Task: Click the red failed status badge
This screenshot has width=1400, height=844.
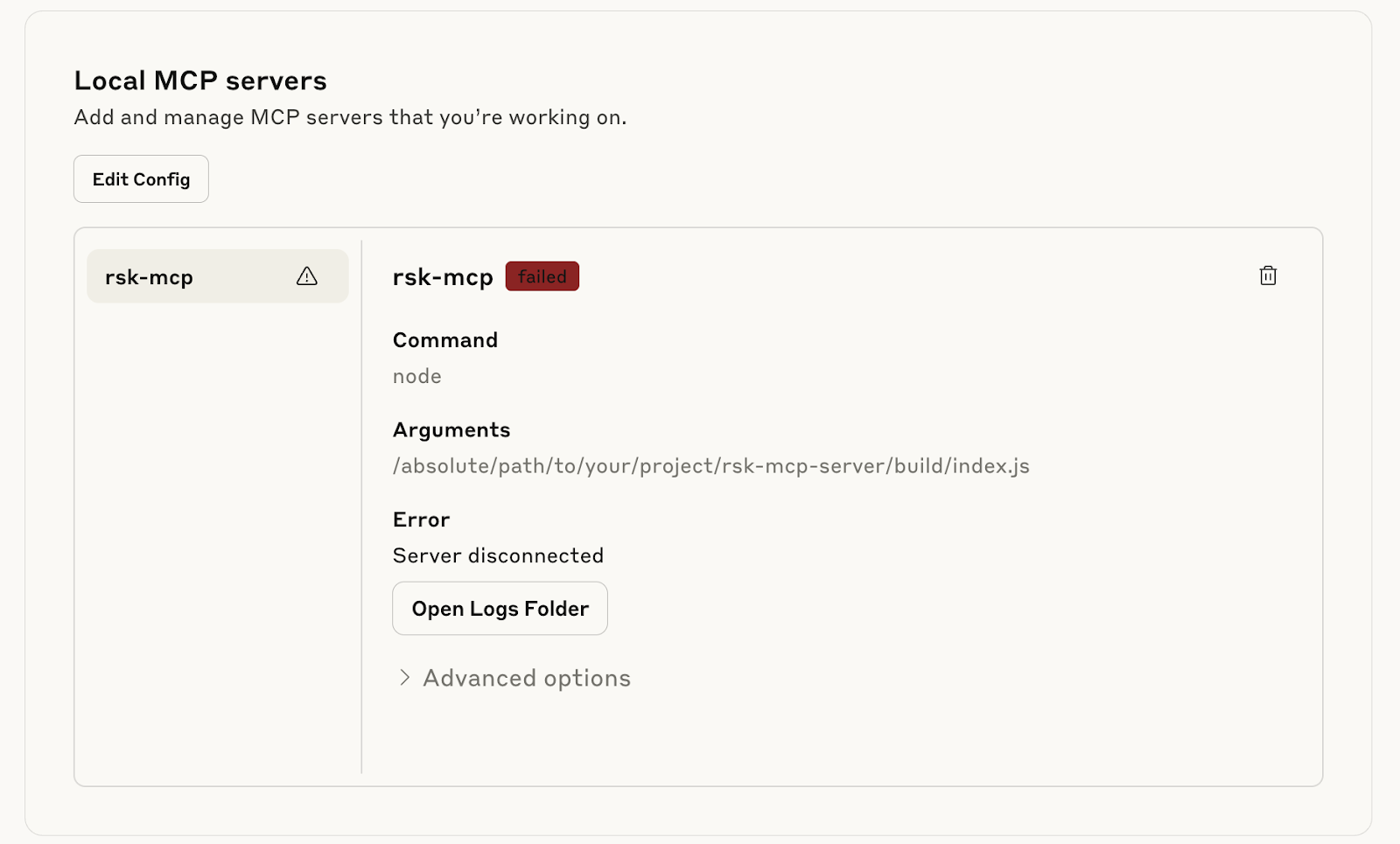Action: click(542, 276)
